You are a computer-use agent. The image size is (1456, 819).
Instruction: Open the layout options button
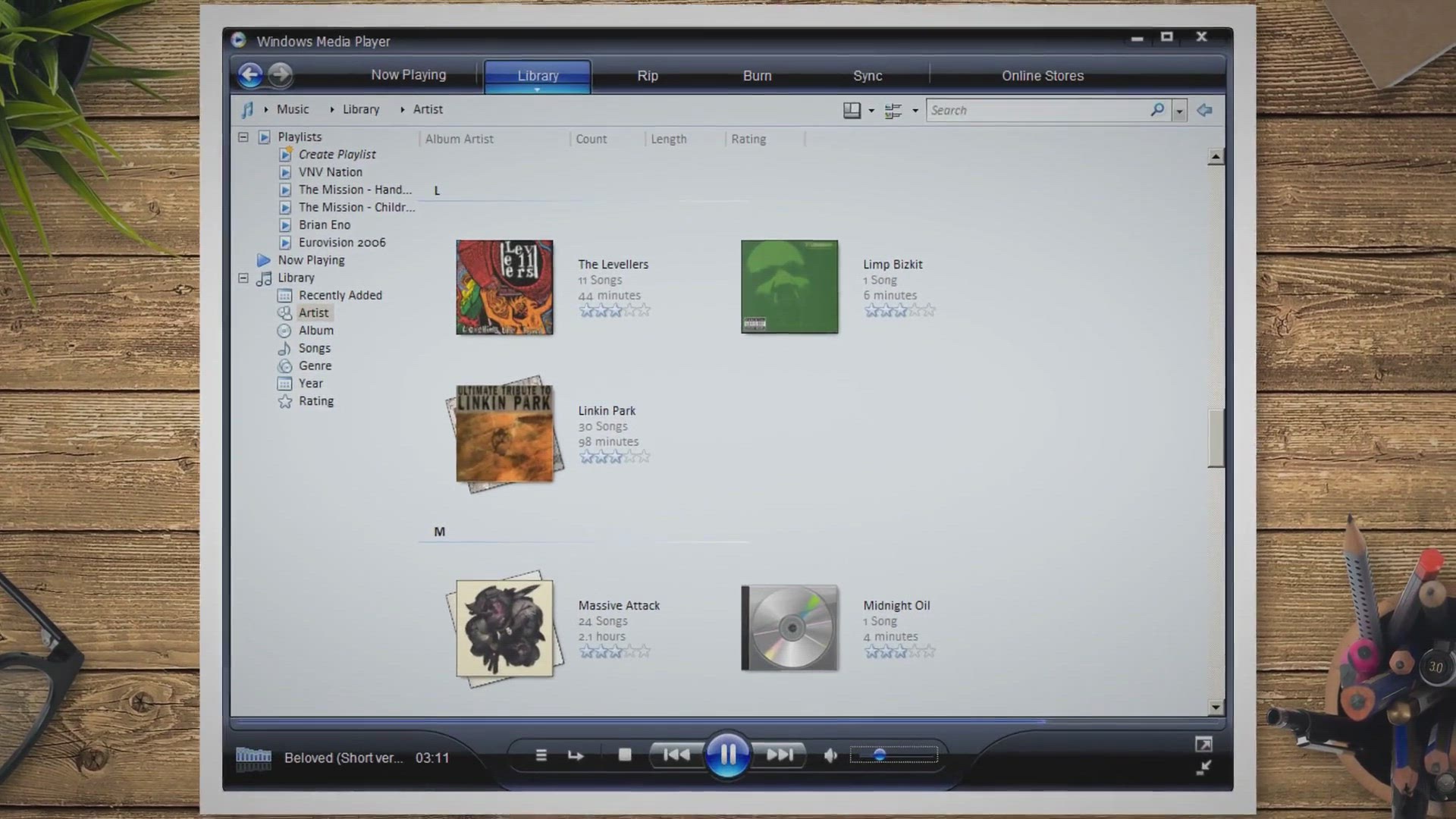tap(852, 111)
